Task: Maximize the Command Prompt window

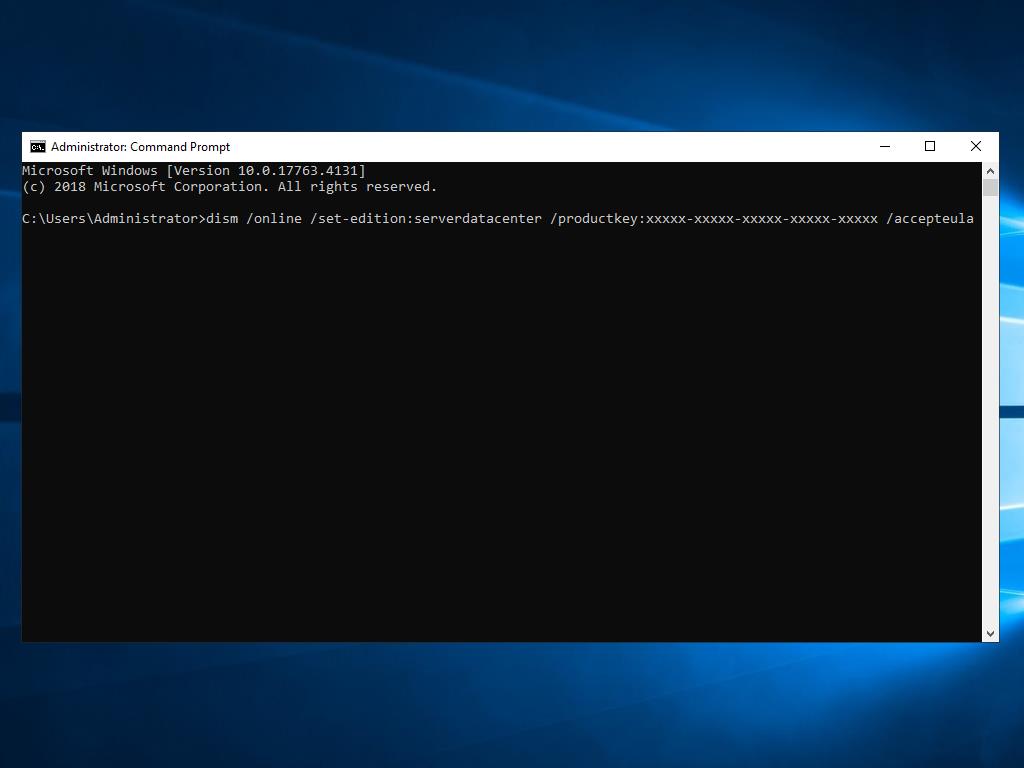Action: 930,146
